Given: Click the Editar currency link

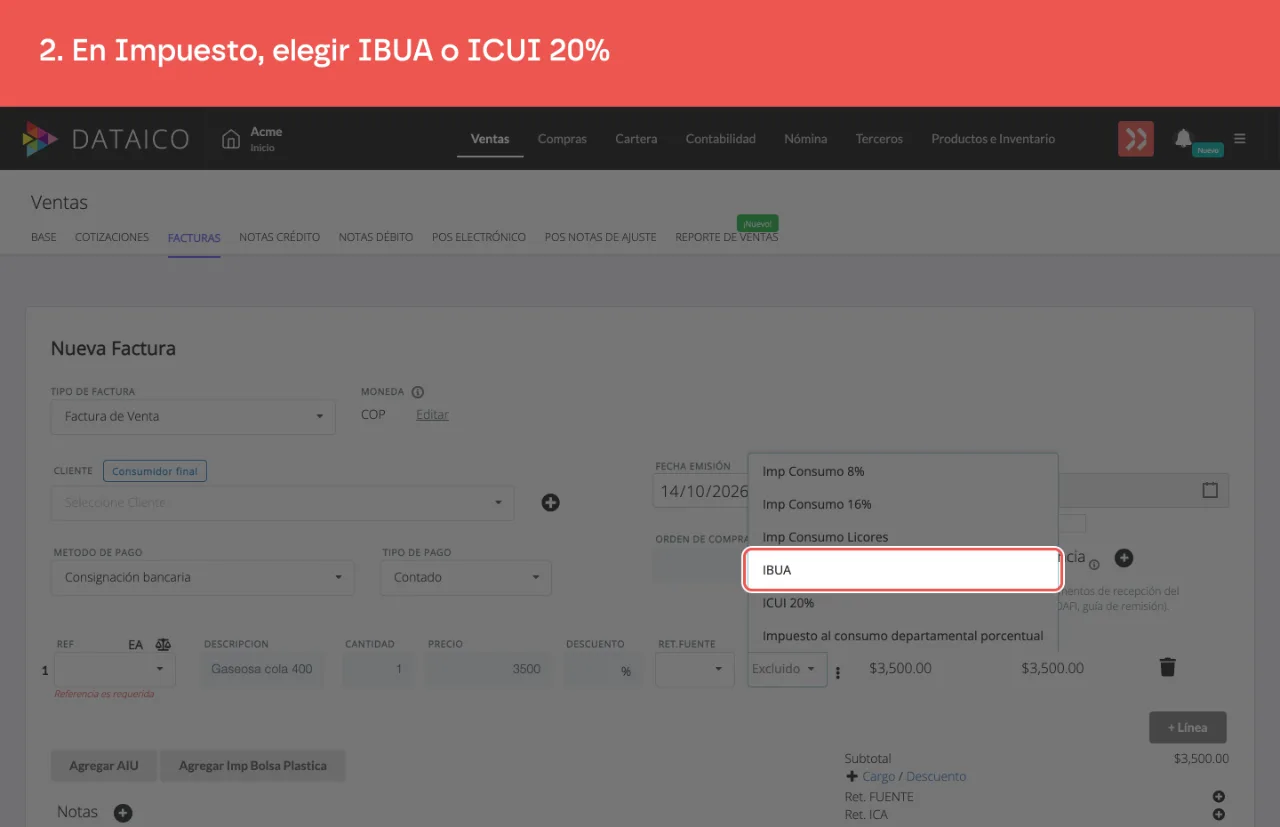Looking at the screenshot, I should tap(432, 415).
